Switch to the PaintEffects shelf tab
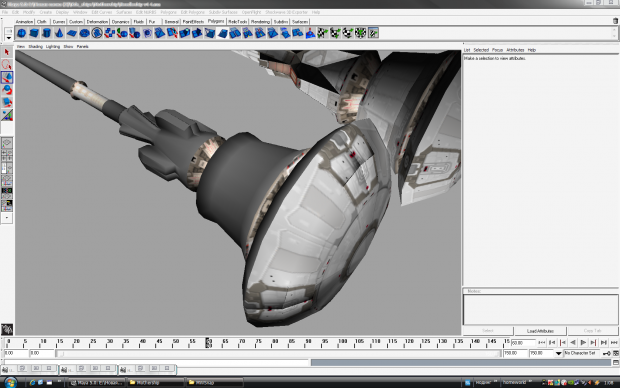620x388 pixels. click(x=193, y=22)
